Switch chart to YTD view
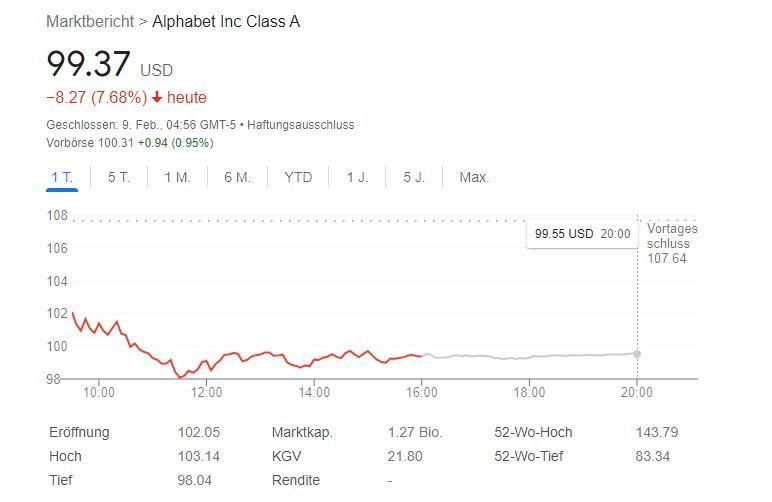The height and width of the screenshot is (502, 772). click(298, 177)
